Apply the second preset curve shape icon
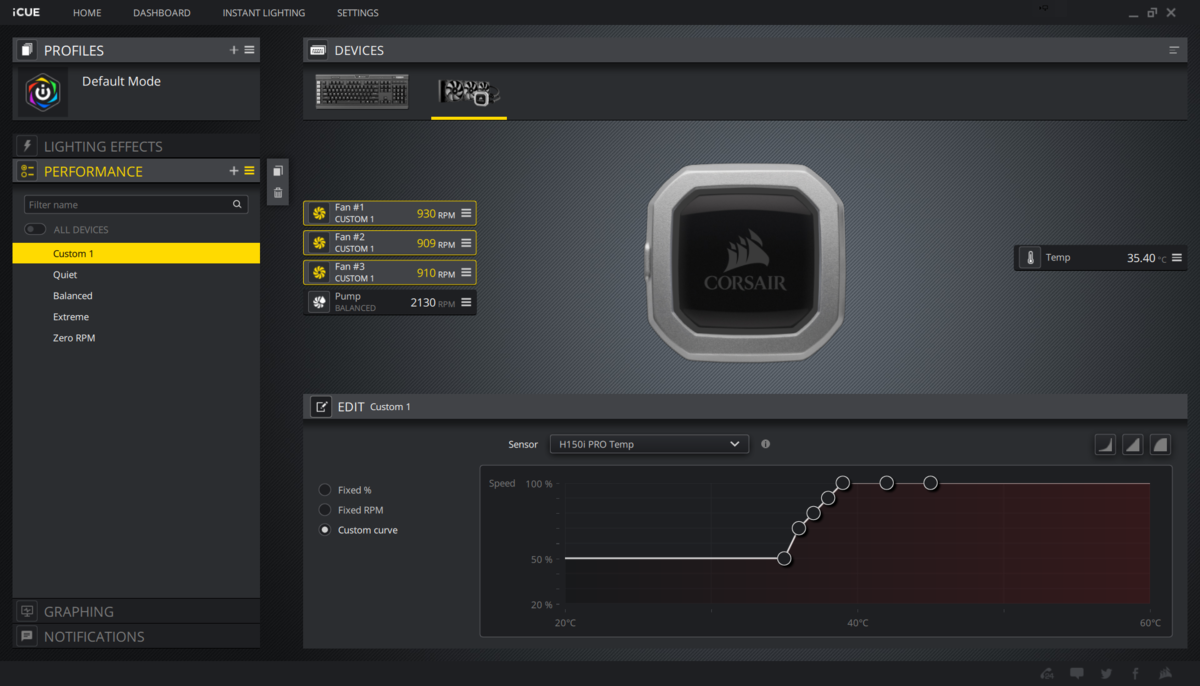Screen dimensions: 1200x686 click(1133, 444)
